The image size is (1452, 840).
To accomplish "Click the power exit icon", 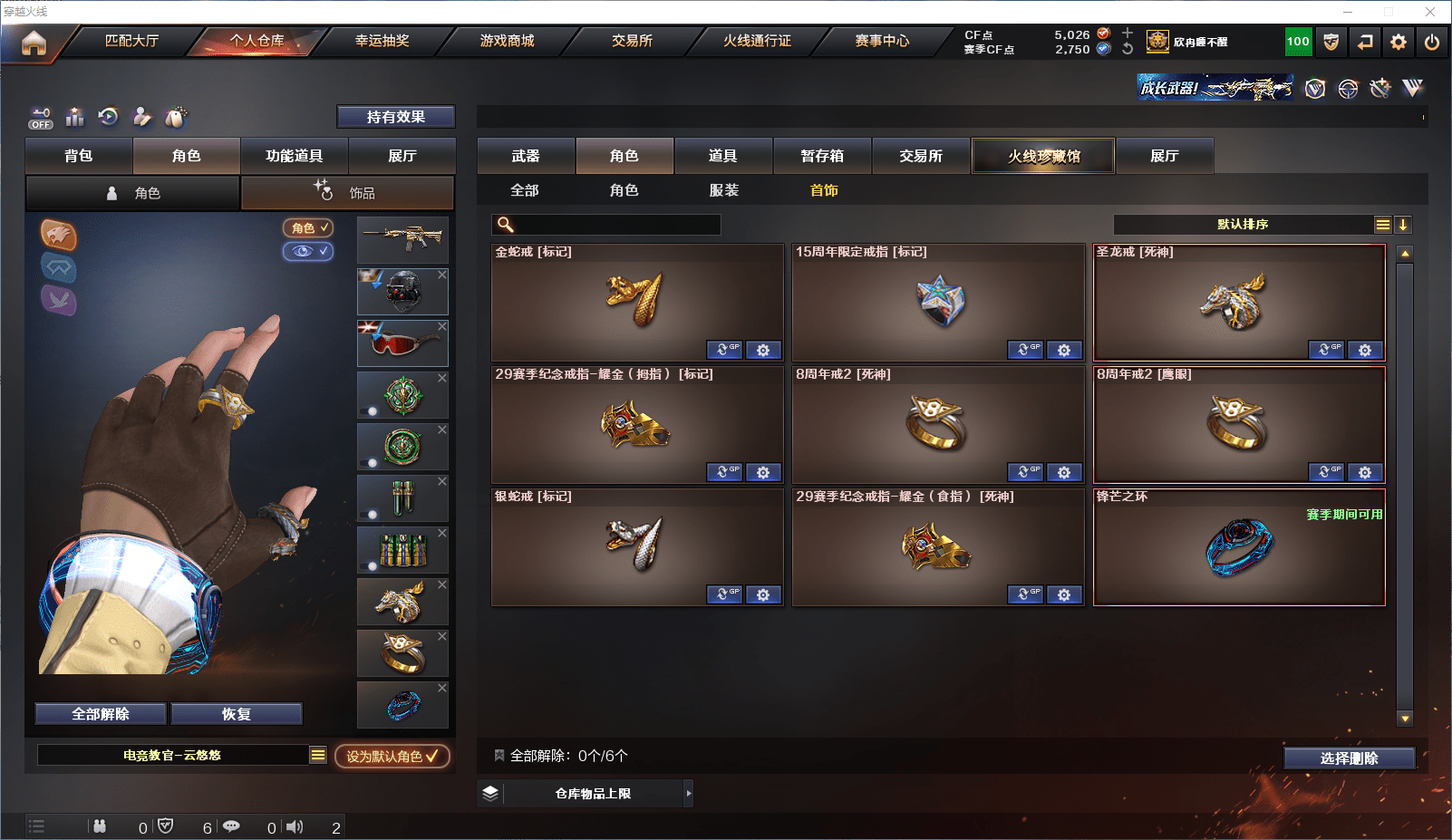I will pos(1432,42).
